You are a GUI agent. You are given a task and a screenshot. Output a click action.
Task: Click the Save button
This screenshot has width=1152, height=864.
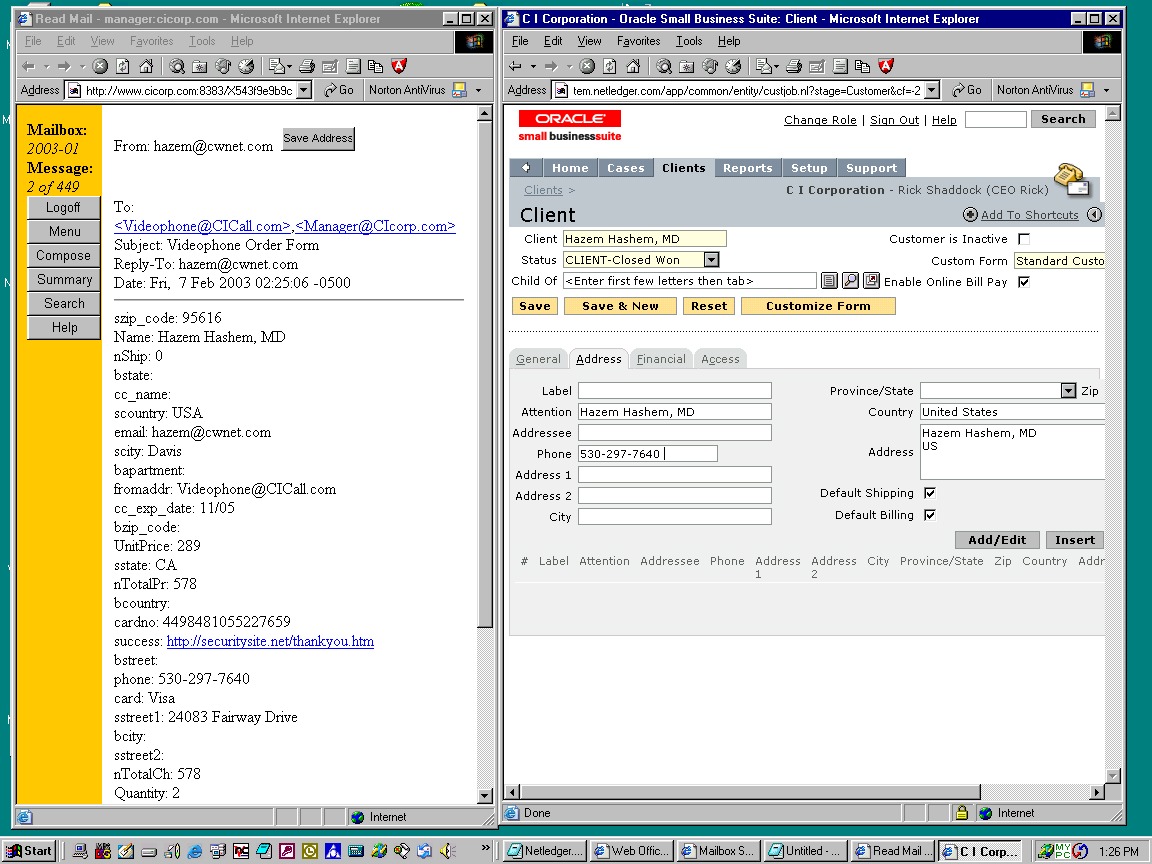[x=534, y=306]
